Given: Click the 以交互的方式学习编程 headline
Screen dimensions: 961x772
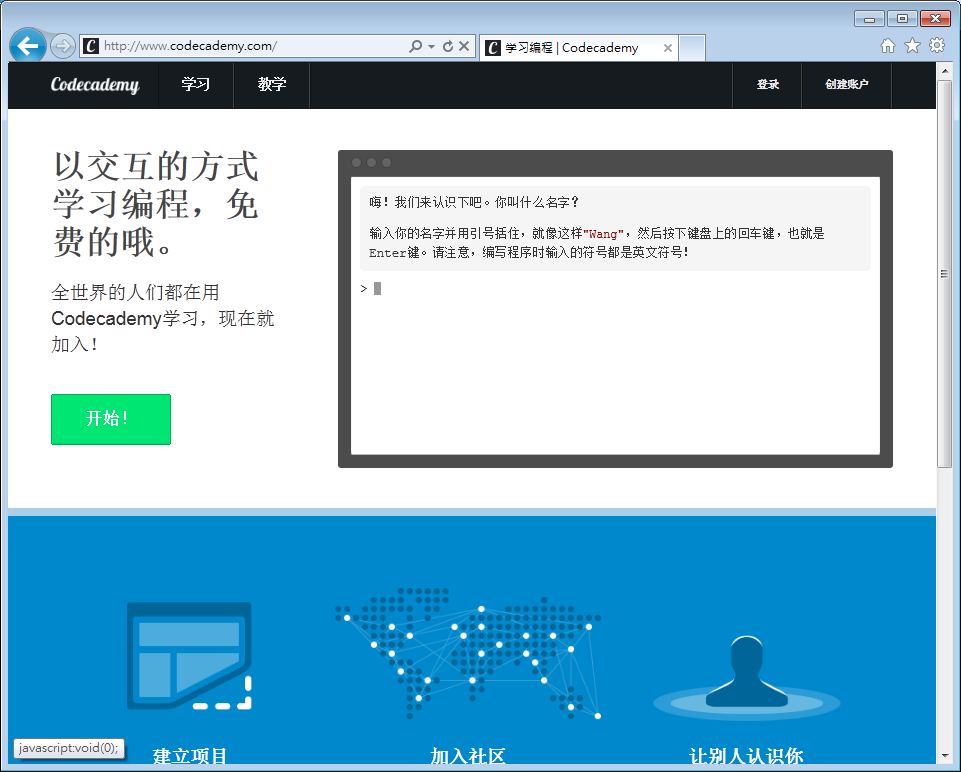Looking at the screenshot, I should point(156,203).
